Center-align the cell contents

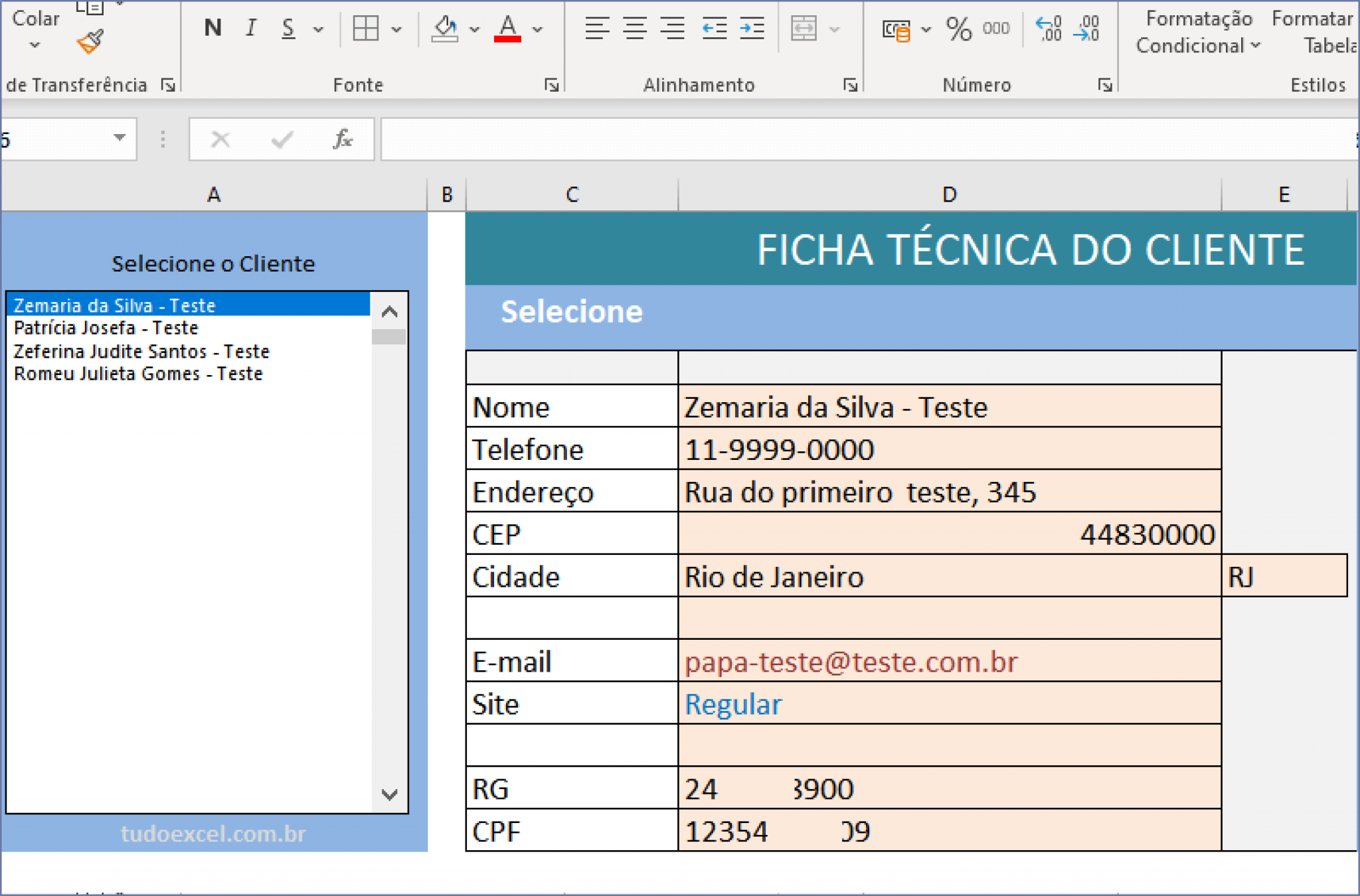click(636, 28)
